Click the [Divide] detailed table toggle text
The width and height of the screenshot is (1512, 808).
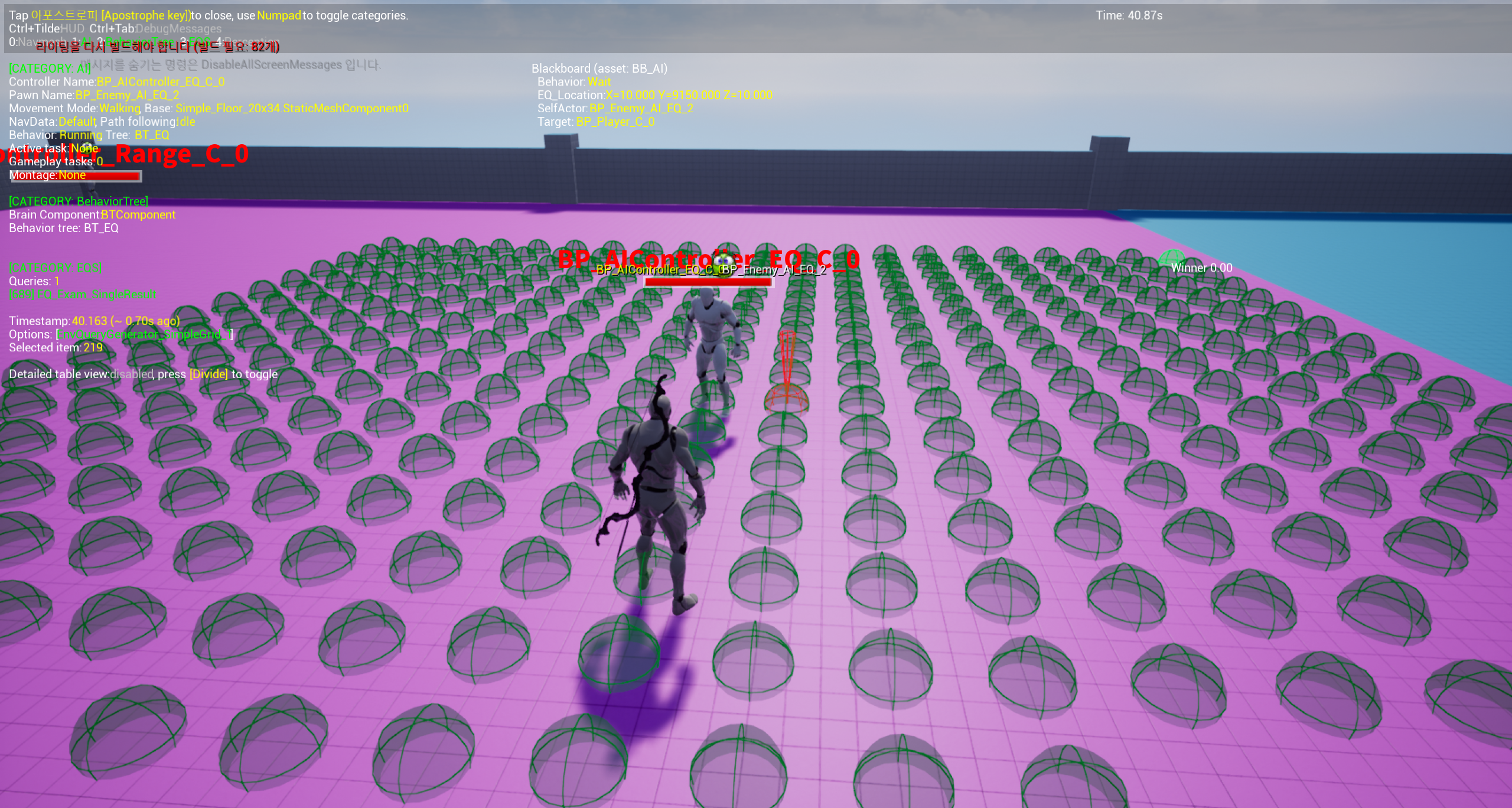[208, 374]
